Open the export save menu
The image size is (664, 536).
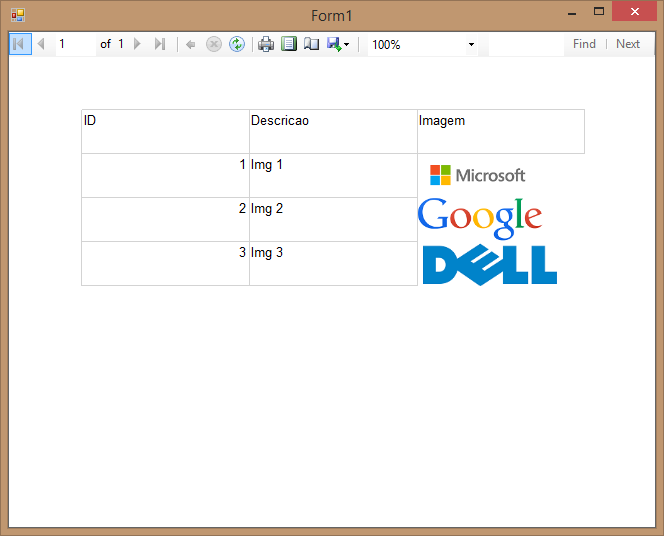pos(338,44)
